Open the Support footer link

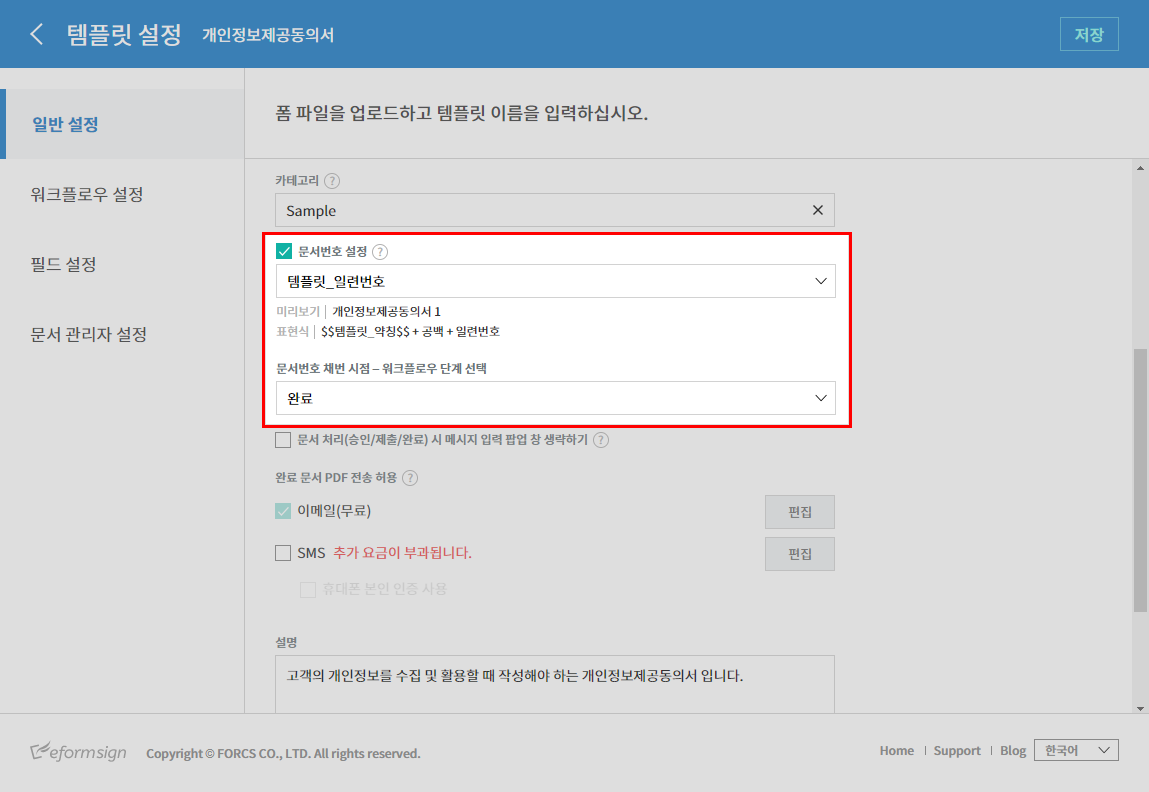957,750
